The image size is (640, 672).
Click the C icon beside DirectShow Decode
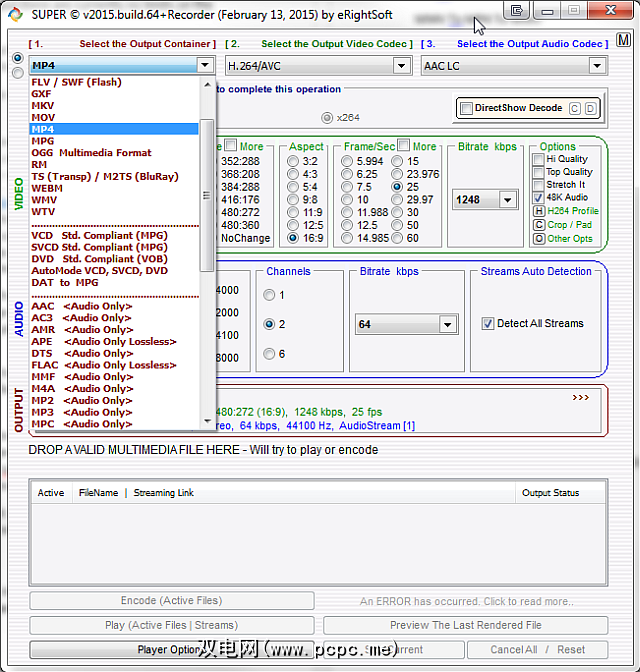click(x=575, y=108)
